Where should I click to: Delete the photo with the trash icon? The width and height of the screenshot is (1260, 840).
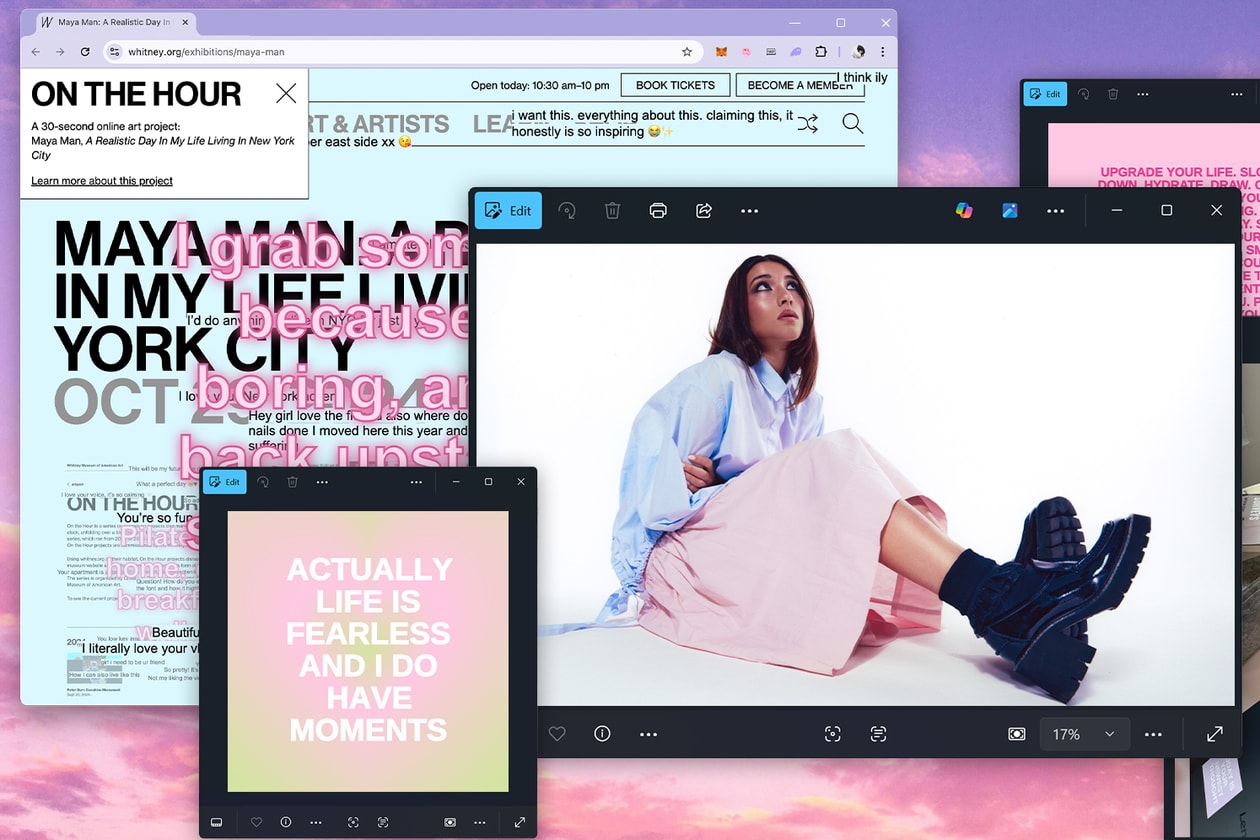tap(612, 211)
